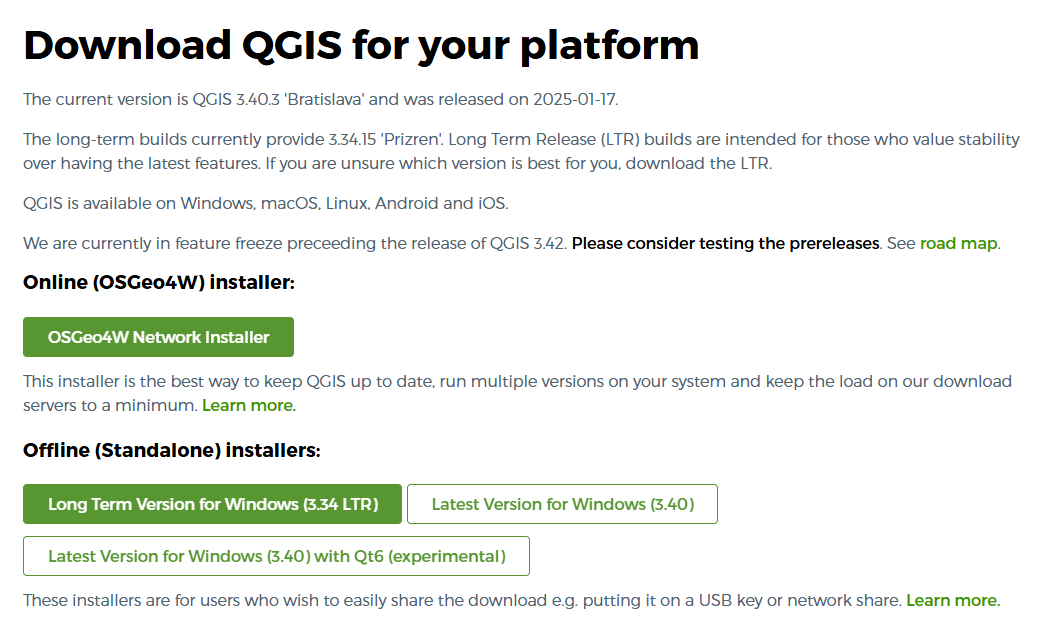Download the Long Term Version for Windows (3.34 LTR)

(211, 504)
